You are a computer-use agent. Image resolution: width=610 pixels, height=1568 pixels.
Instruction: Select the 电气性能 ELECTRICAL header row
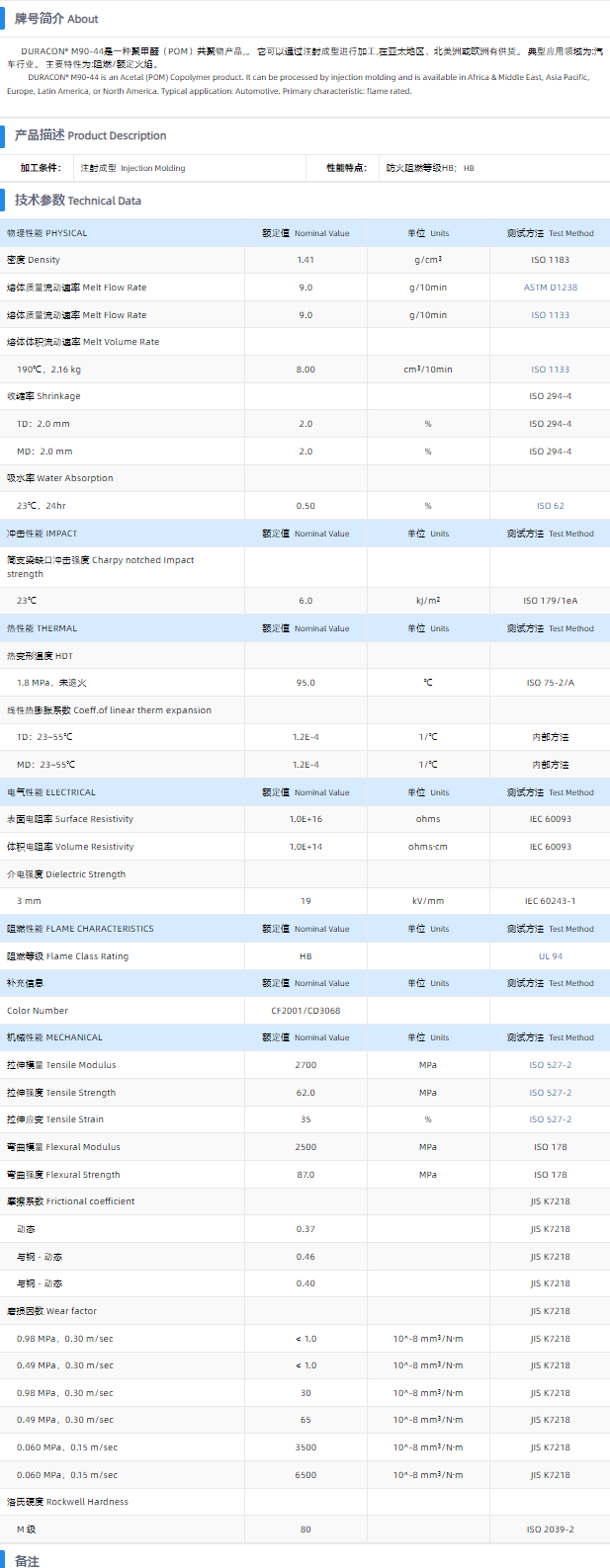(x=51, y=792)
